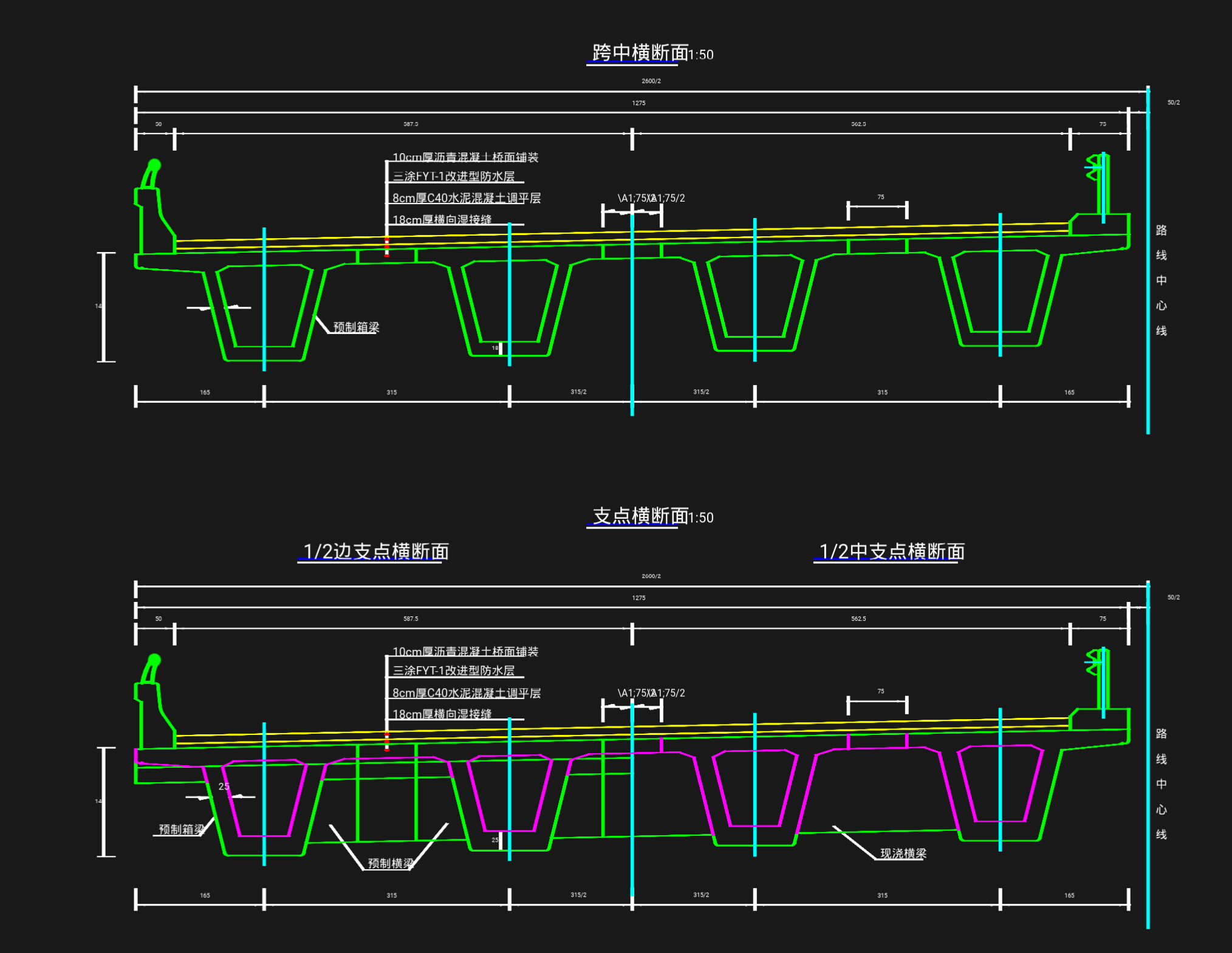The height and width of the screenshot is (953, 1232).
Task: Click the 10cm厚沥青混凝土桥面铺装 note in mid-span section
Action: [465, 157]
